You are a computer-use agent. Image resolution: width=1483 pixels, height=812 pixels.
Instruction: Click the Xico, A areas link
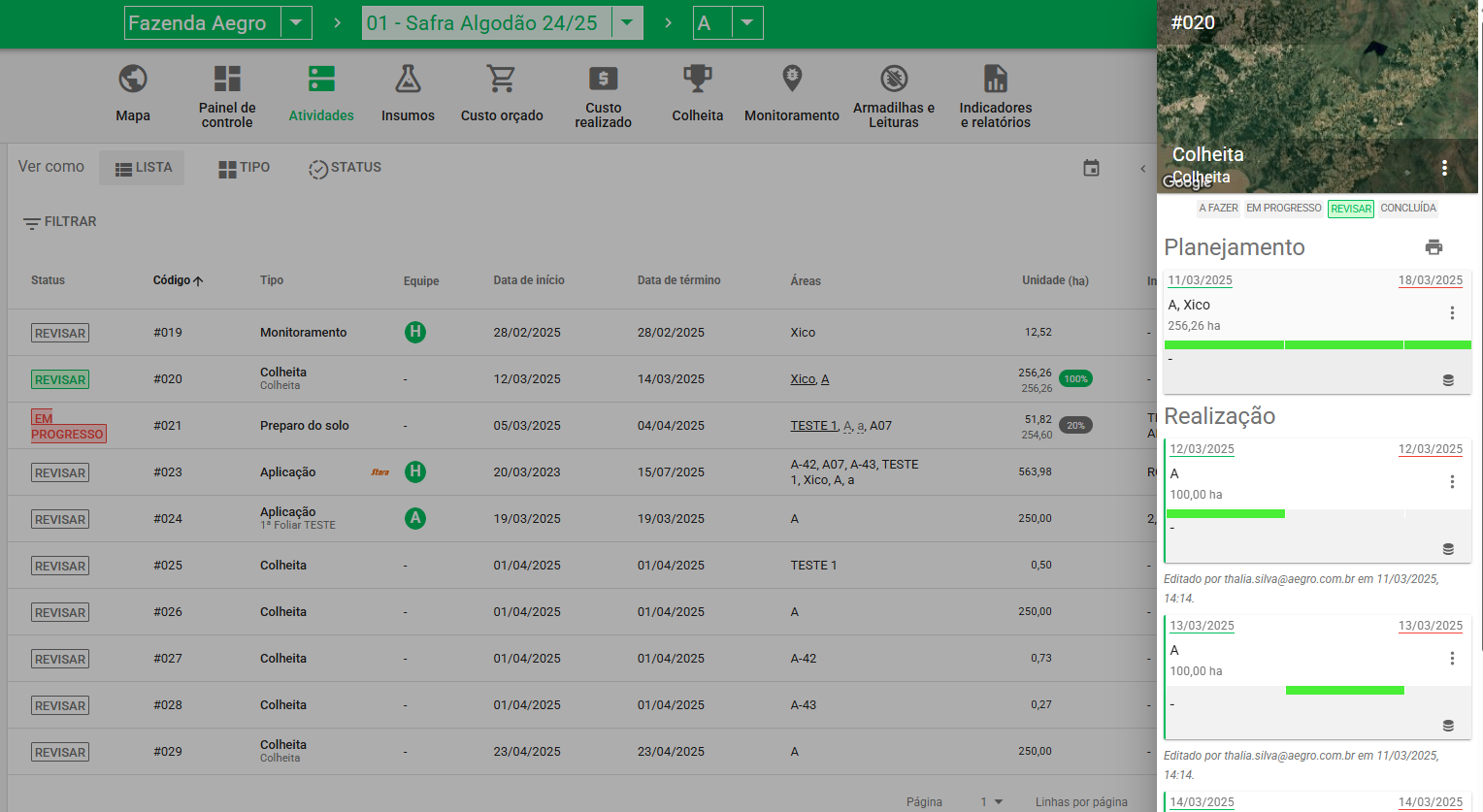[x=809, y=379]
